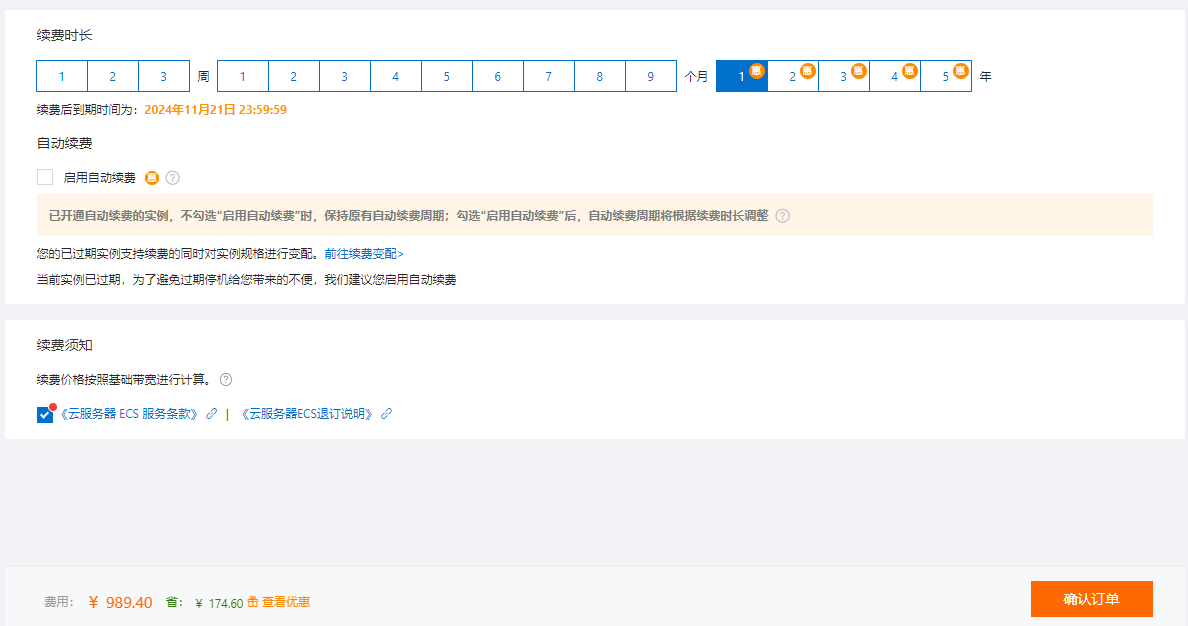Open the help icon after "启用自动续费"

pyautogui.click(x=174, y=178)
